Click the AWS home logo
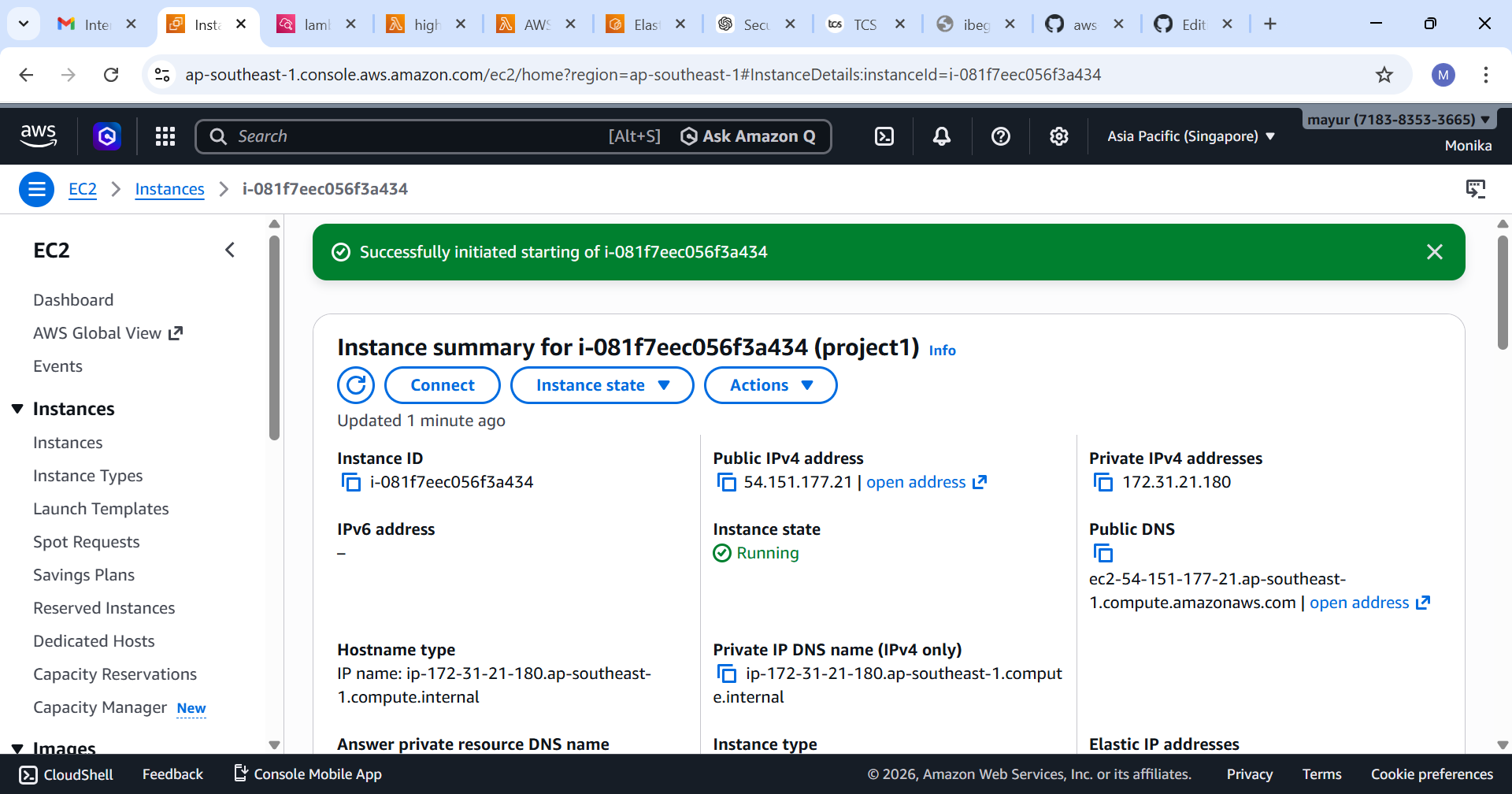The image size is (1512, 794). (x=38, y=135)
